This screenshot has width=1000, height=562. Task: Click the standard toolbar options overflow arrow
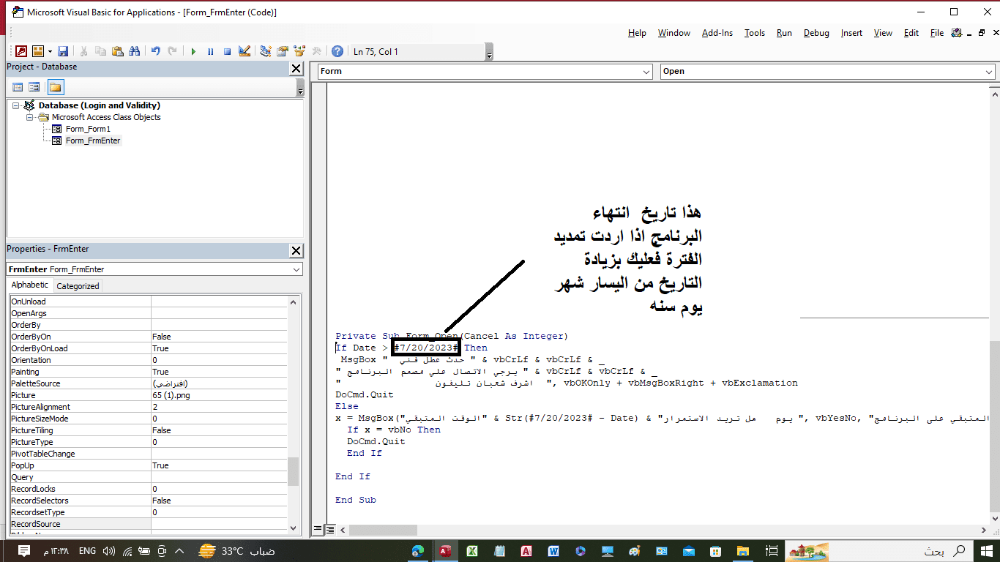click(489, 52)
